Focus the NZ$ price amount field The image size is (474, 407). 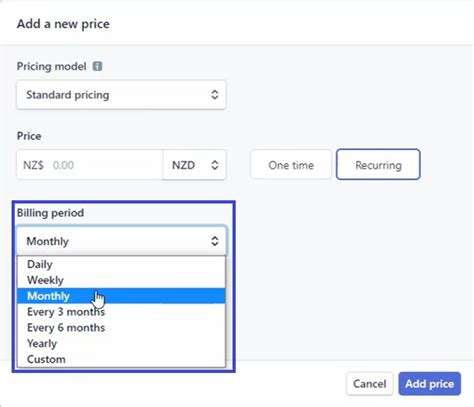click(90, 165)
